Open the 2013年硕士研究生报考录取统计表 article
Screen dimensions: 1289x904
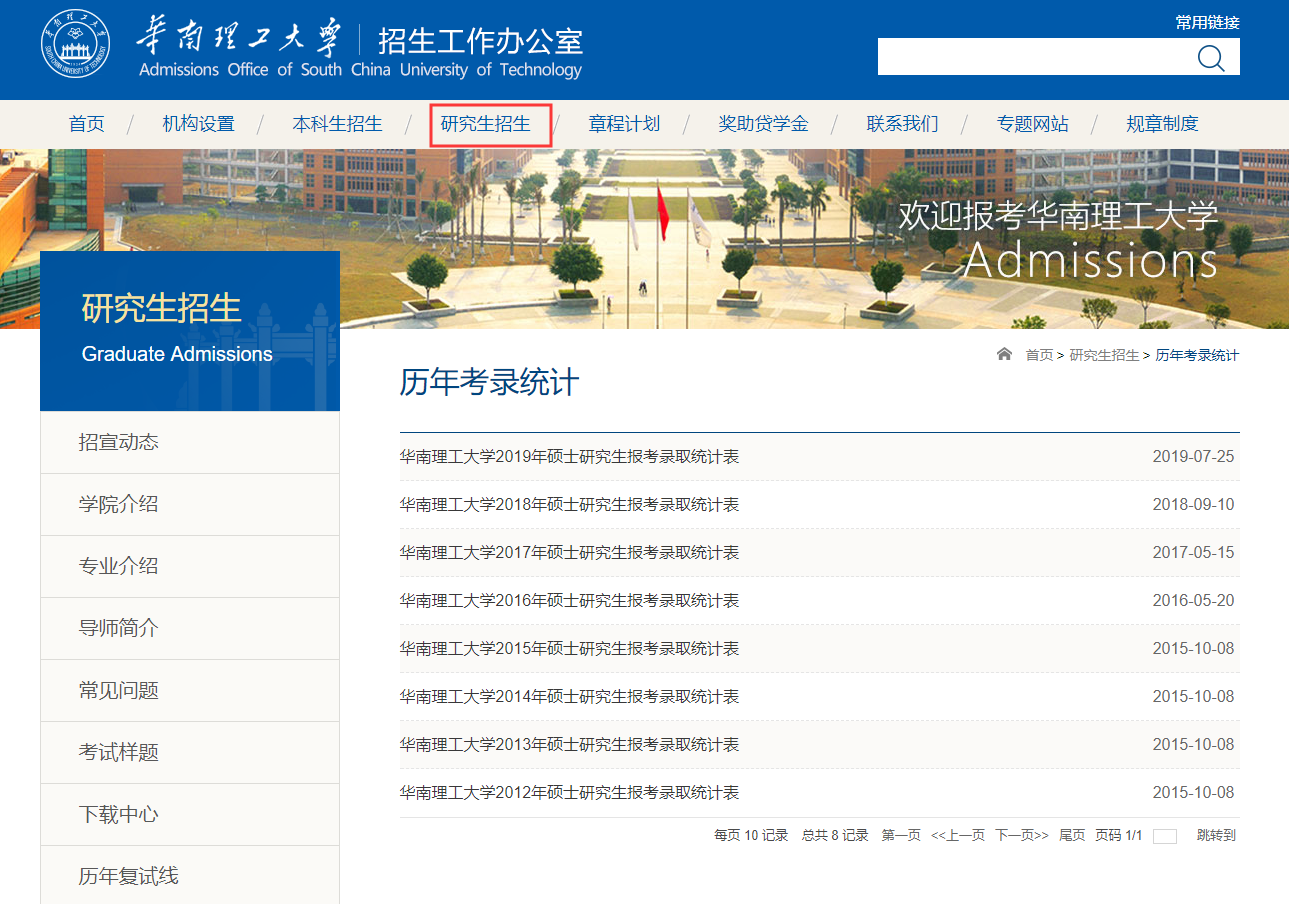click(569, 745)
